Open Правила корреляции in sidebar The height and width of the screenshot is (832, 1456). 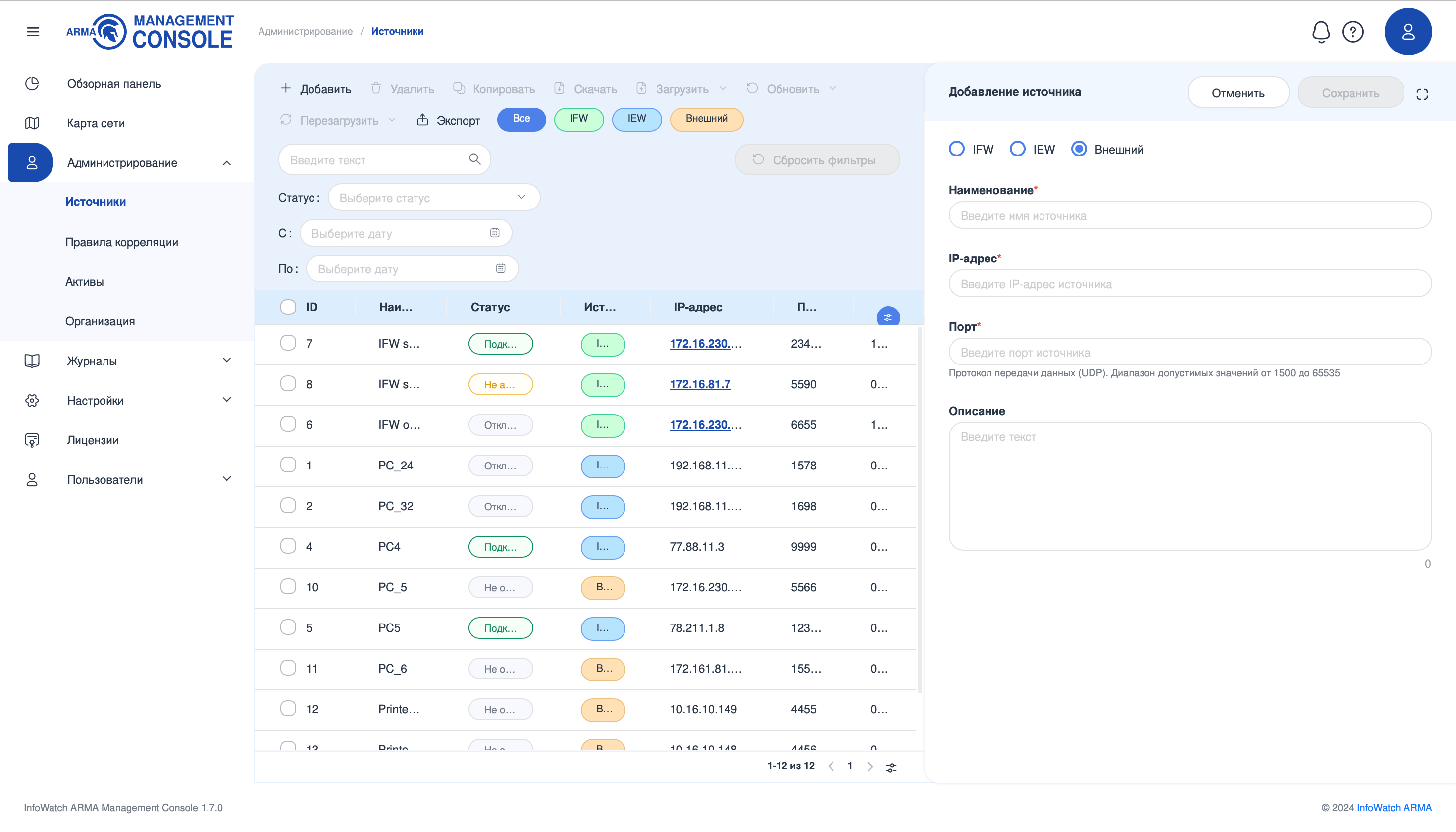[122, 242]
